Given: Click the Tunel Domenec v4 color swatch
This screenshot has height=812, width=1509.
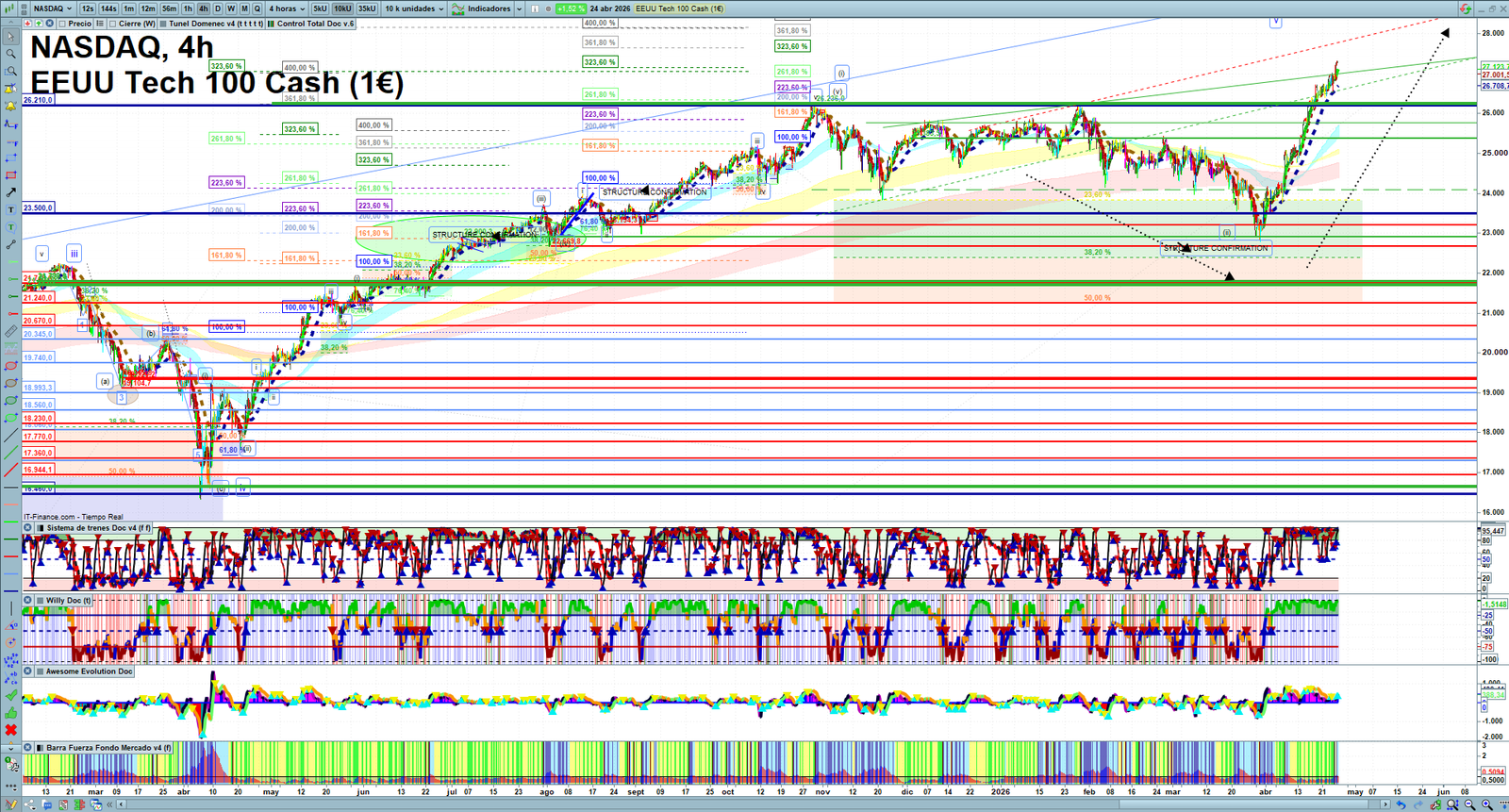Looking at the screenshot, I should click(x=164, y=24).
